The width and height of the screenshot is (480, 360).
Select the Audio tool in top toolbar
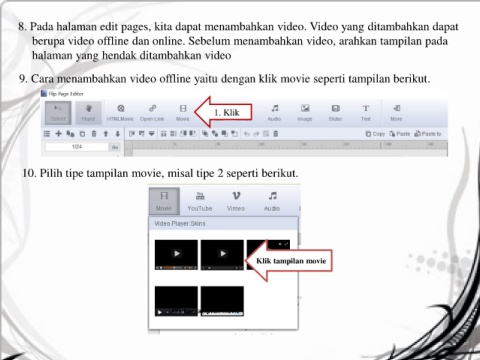click(x=274, y=113)
